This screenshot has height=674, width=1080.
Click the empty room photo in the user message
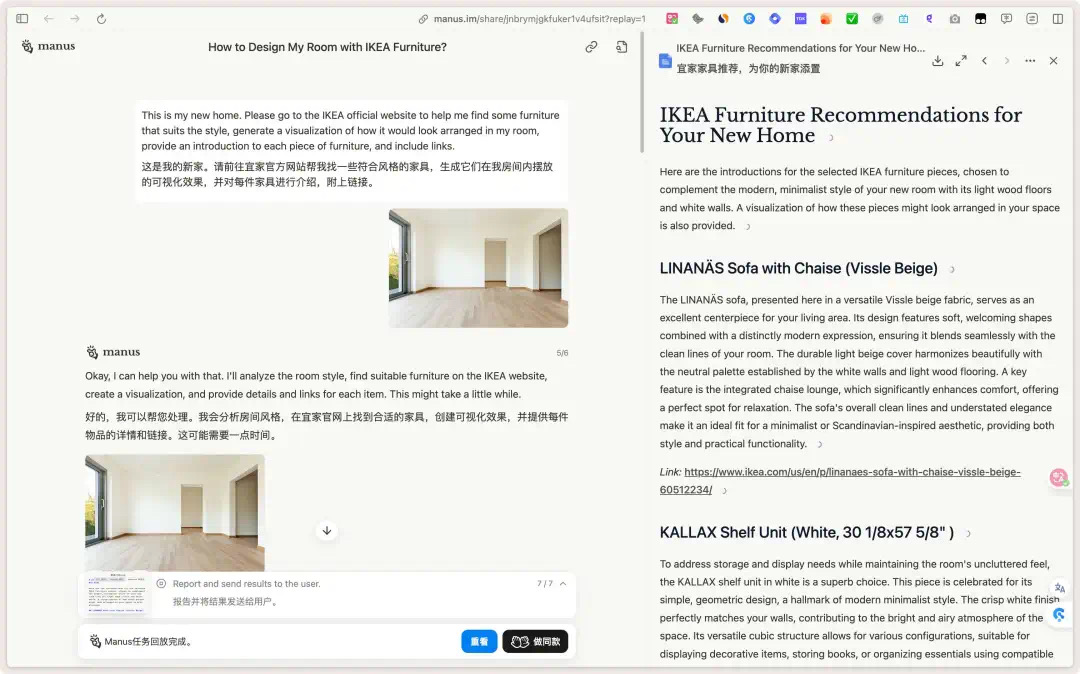(477, 267)
